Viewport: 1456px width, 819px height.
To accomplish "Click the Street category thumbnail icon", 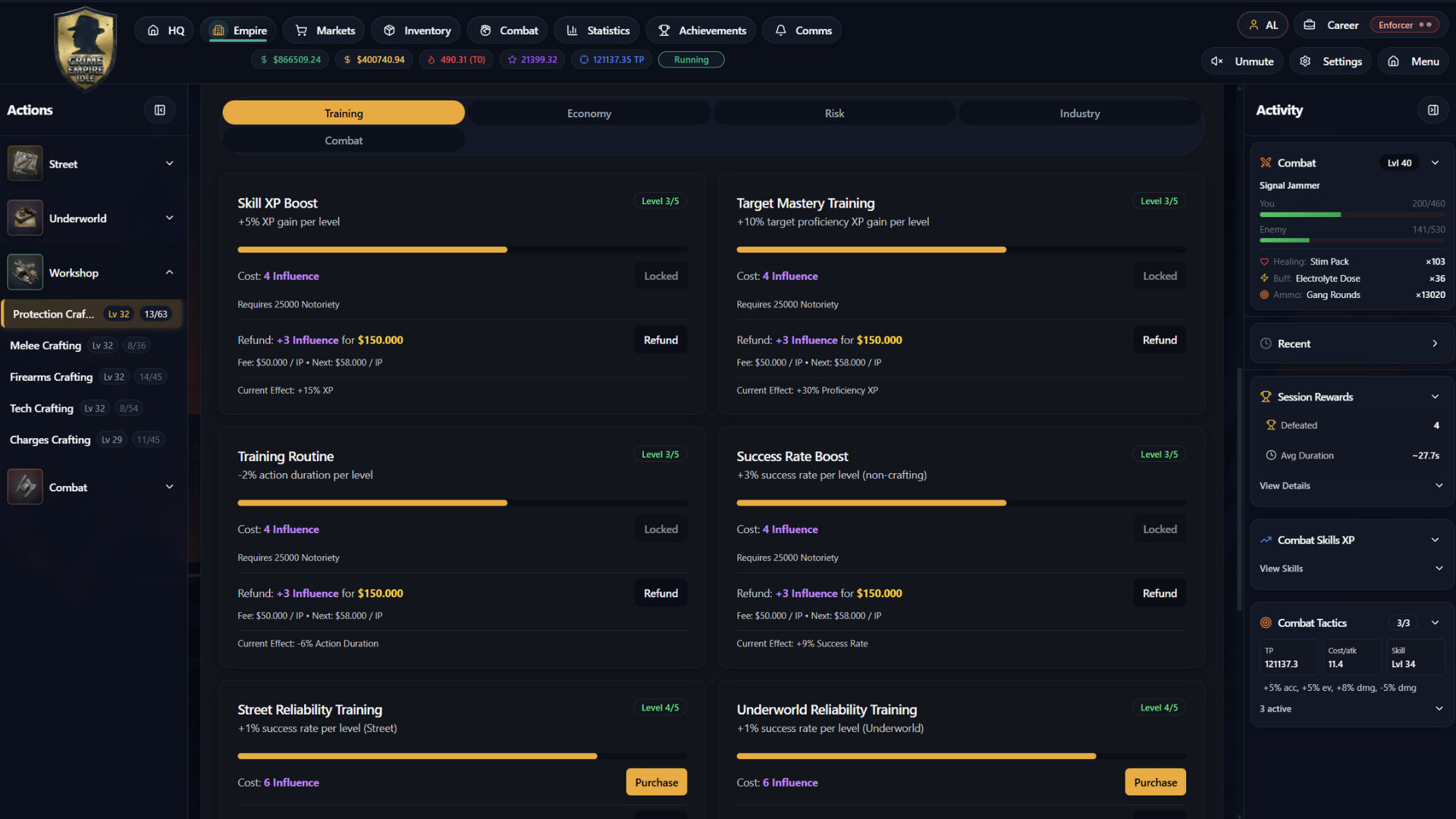I will coord(25,164).
